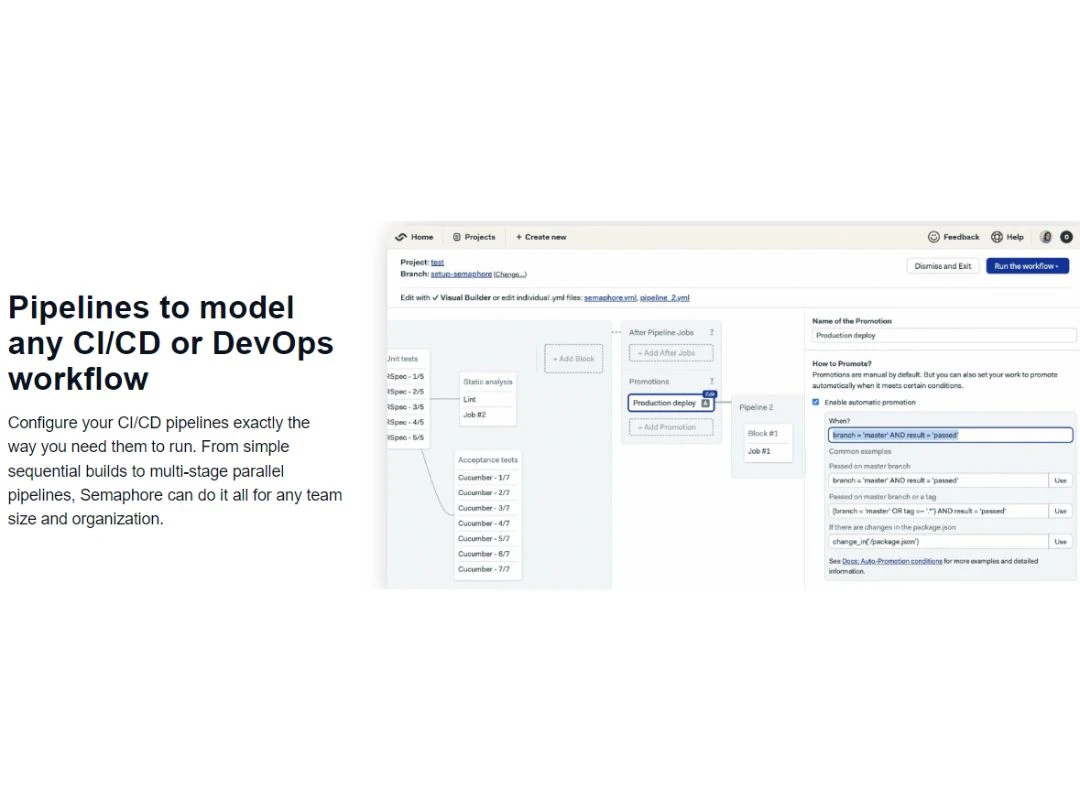Toggle the Enable automatic promotion checkbox
The width and height of the screenshot is (1080, 810).
click(816, 402)
